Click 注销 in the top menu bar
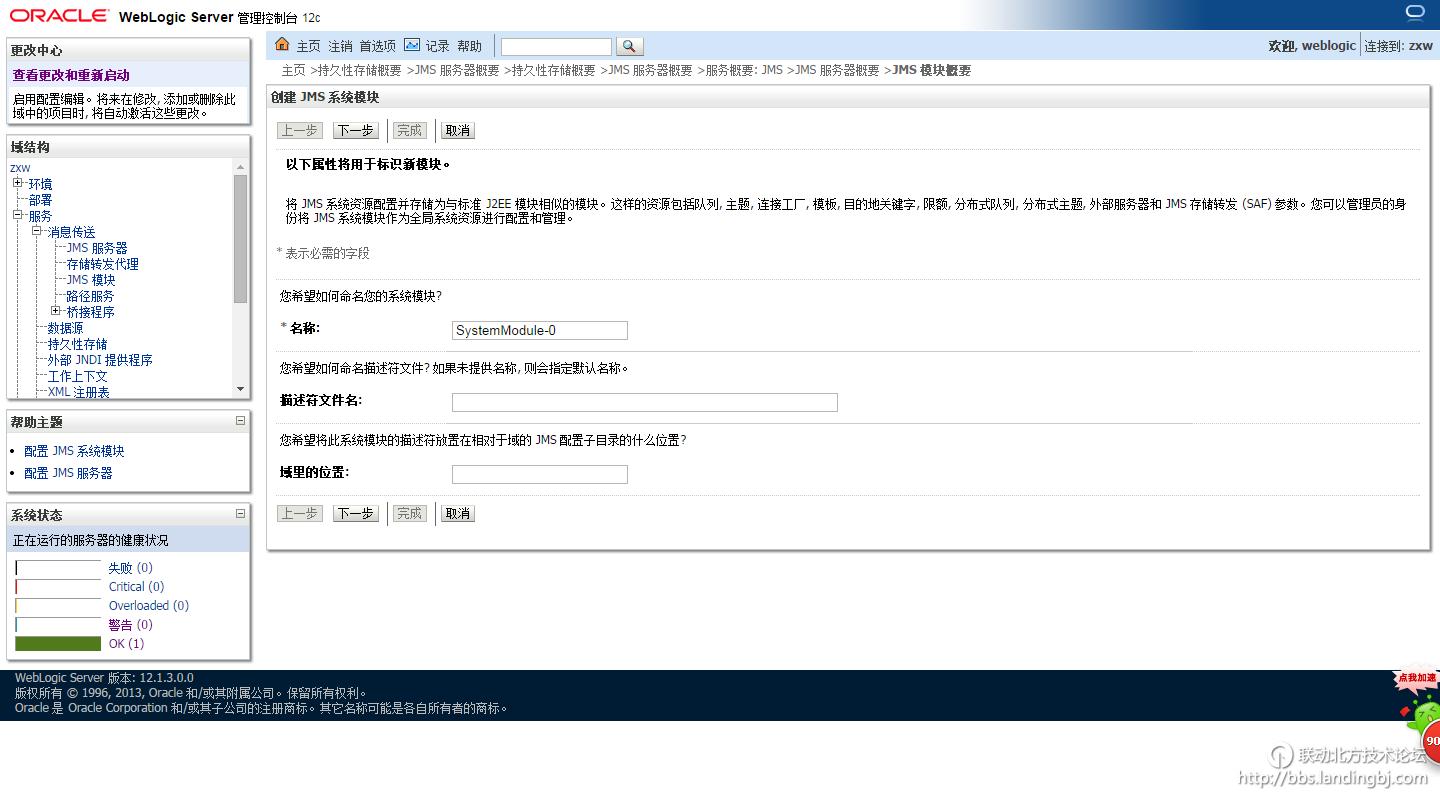This screenshot has height=799, width=1440. coord(339,45)
